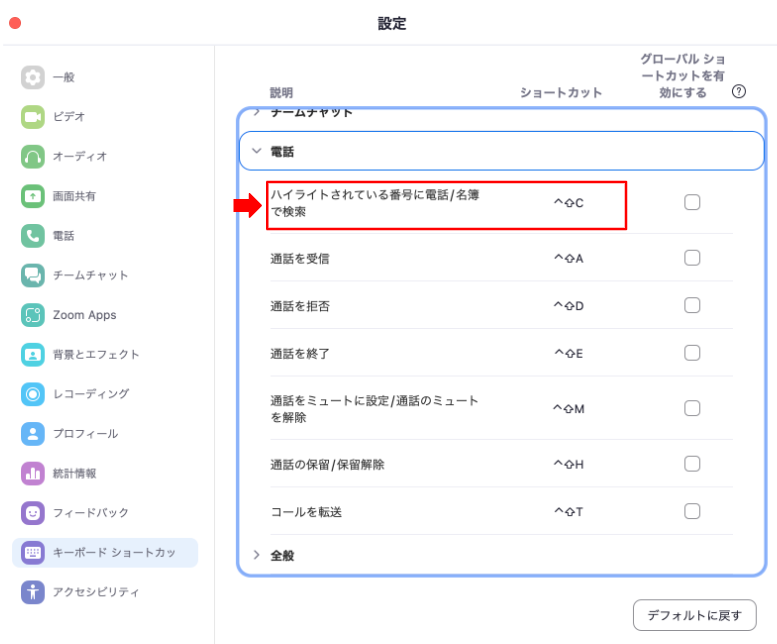Select the 全般 section header label
Image resolution: width=777 pixels, height=644 pixels.
point(282,556)
